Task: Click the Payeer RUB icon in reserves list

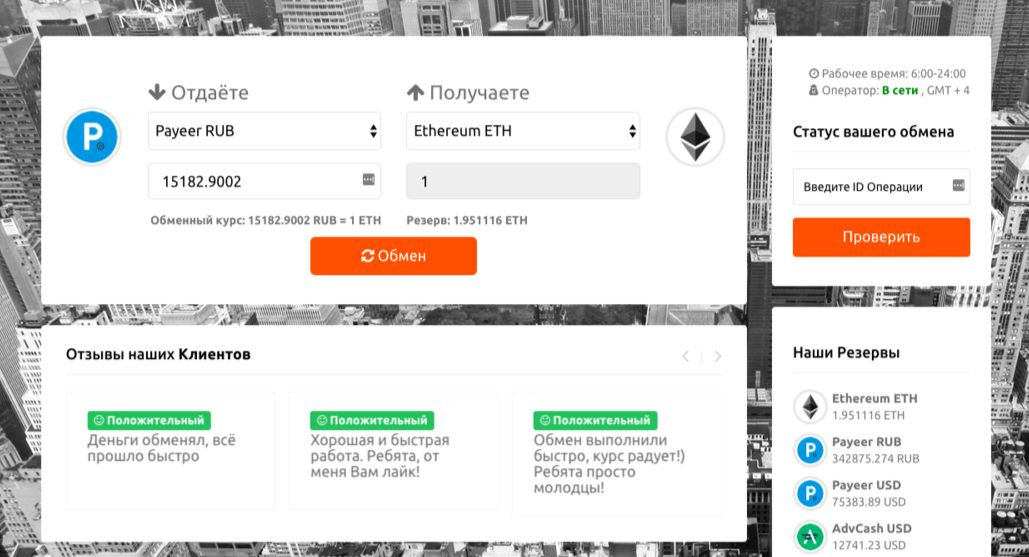Action: click(x=810, y=450)
